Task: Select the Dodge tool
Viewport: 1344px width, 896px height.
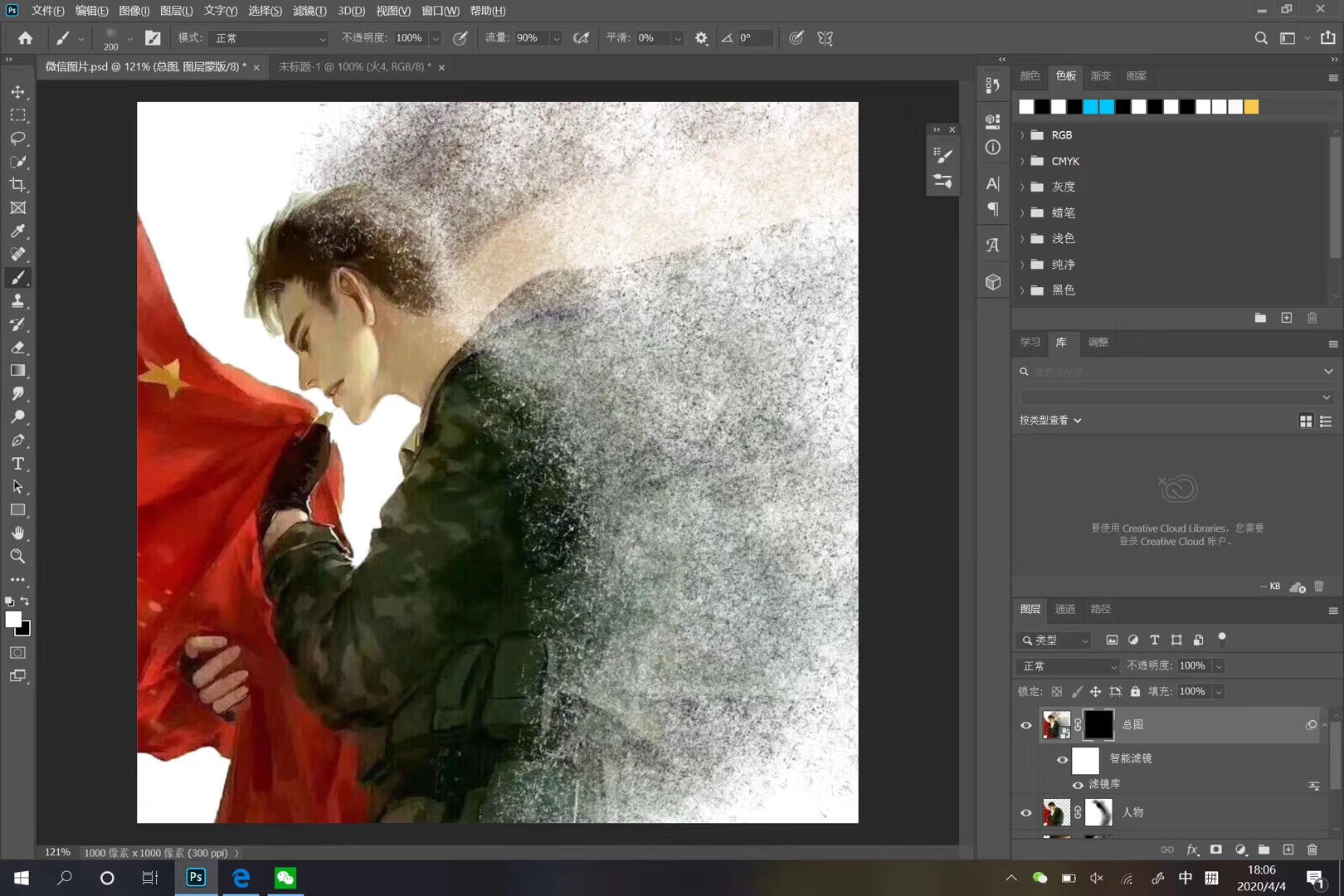Action: pos(17,417)
